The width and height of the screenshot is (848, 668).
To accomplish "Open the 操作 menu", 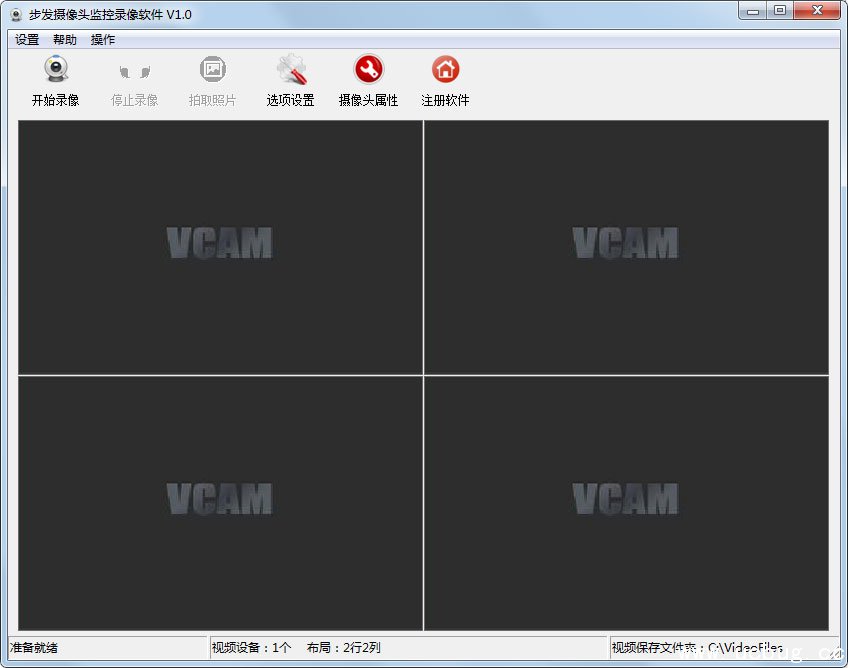I will tap(103, 39).
